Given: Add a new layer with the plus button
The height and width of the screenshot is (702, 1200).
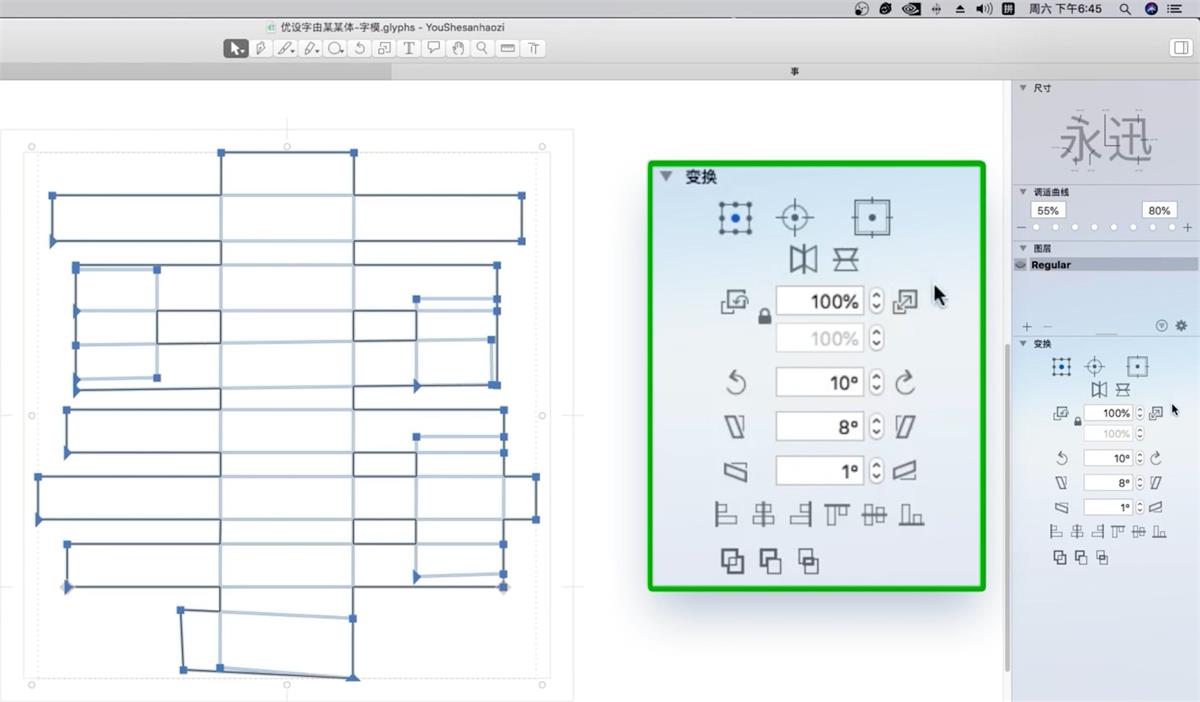Looking at the screenshot, I should (x=1027, y=327).
